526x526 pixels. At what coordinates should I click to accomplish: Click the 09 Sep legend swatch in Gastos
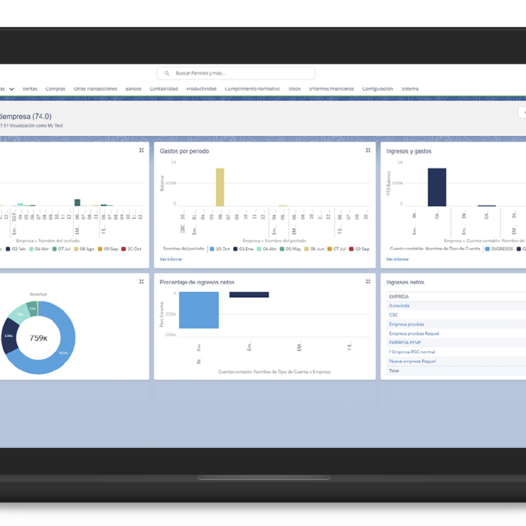[x=351, y=249]
